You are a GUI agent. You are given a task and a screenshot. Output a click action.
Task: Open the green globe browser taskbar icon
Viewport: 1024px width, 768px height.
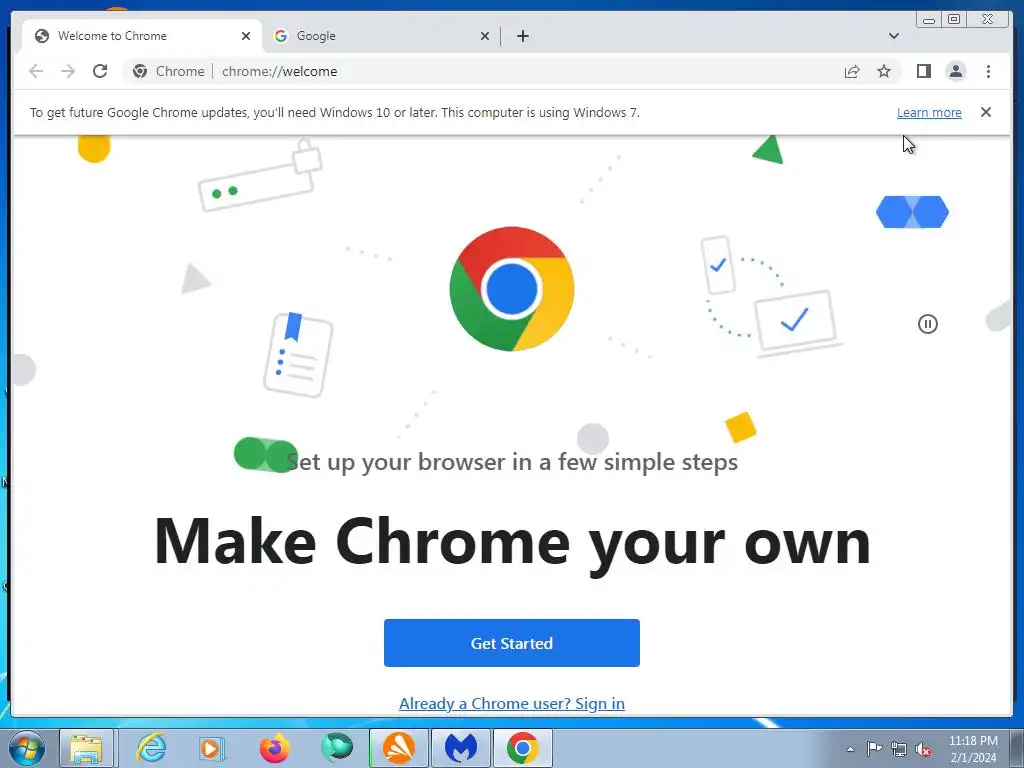click(x=336, y=748)
